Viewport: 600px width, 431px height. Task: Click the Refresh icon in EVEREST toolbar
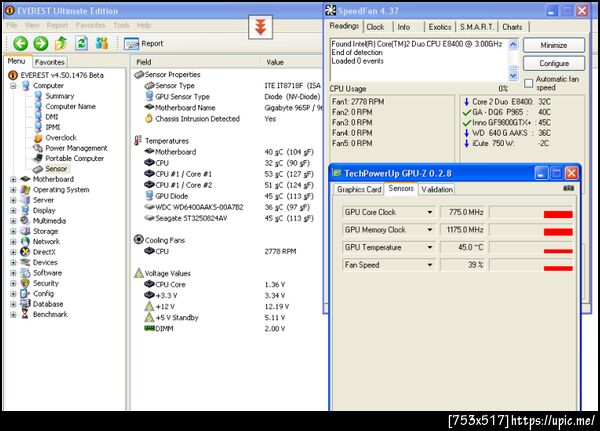pos(81,43)
